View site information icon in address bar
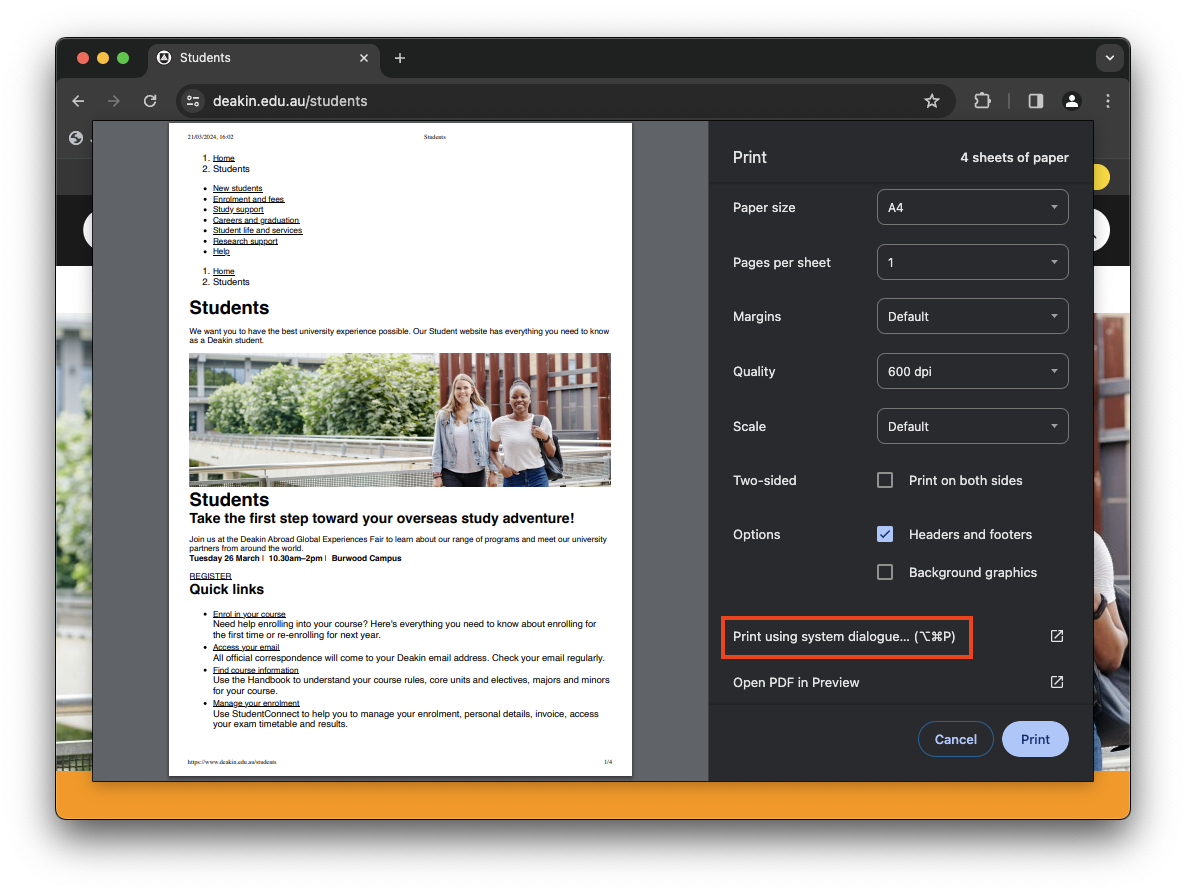Viewport: 1186px width, 893px height. [194, 101]
